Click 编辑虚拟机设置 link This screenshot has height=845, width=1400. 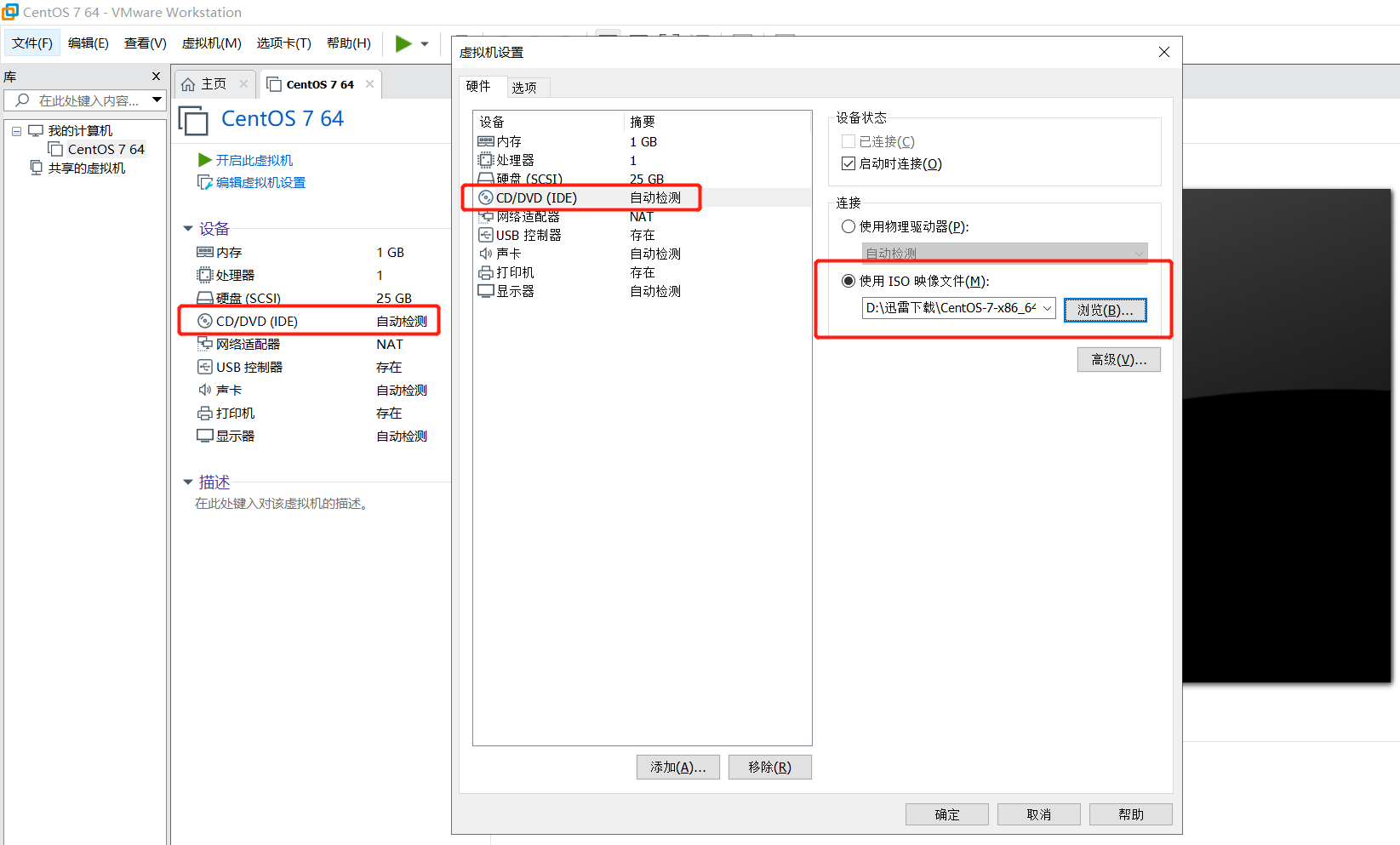click(x=260, y=182)
